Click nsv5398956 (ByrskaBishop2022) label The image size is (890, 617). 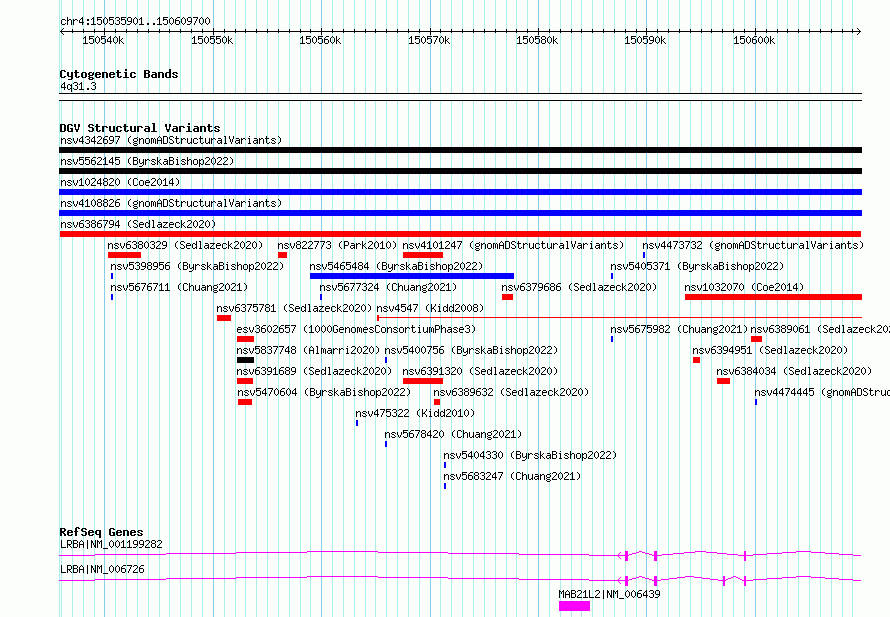pyautogui.click(x=197, y=266)
